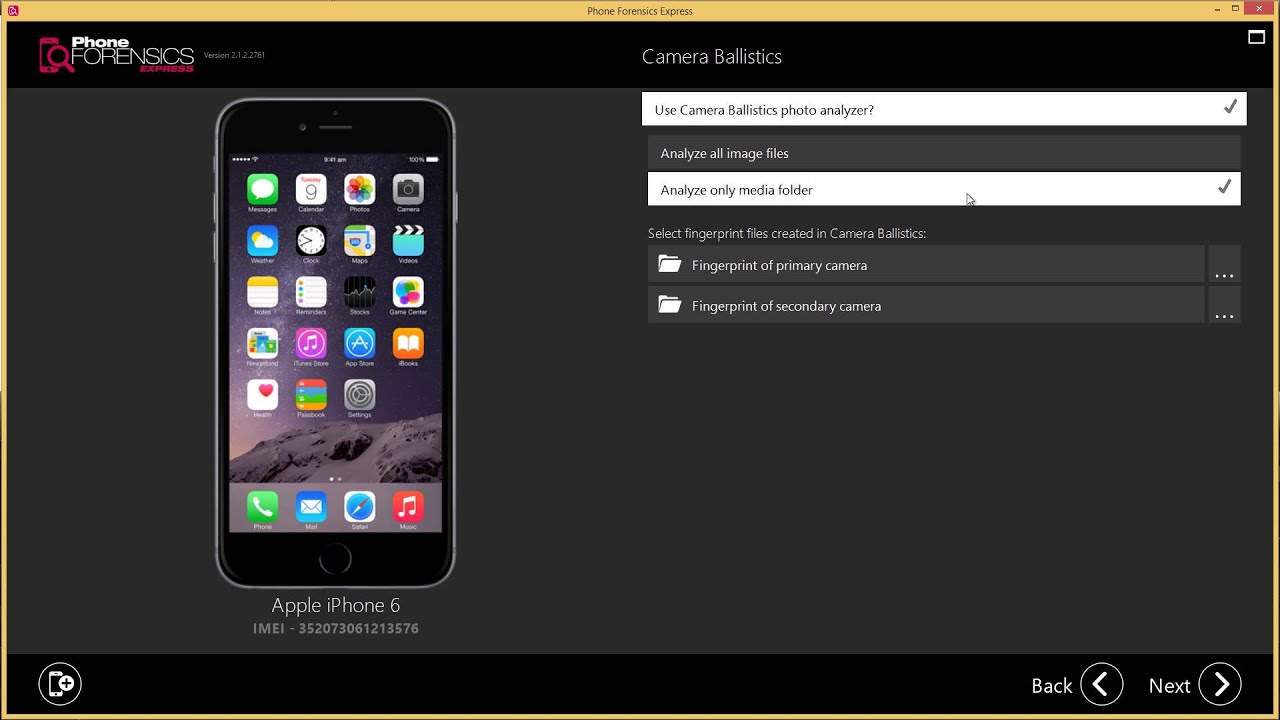The height and width of the screenshot is (720, 1280).
Task: Click the app icon in the title bar
Action: 13,11
